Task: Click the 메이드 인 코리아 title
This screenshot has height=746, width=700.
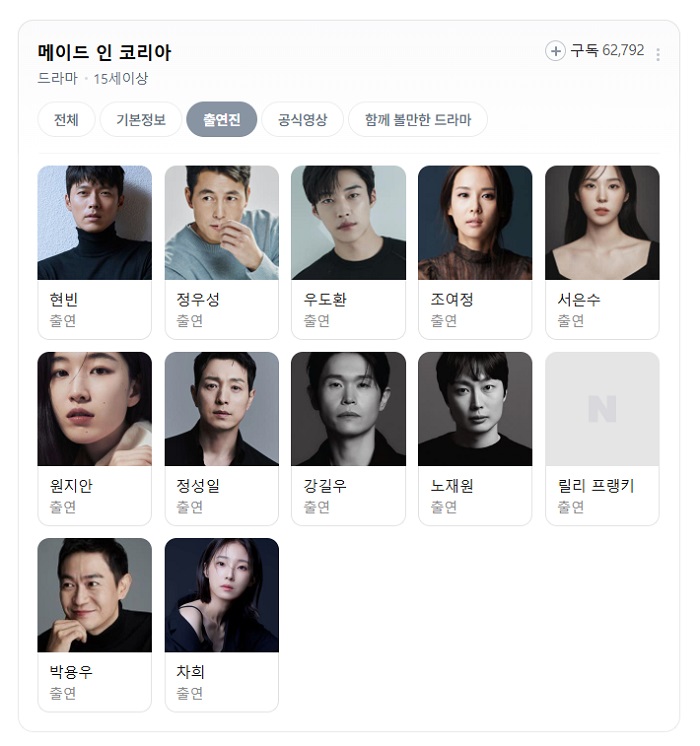Action: click(104, 52)
